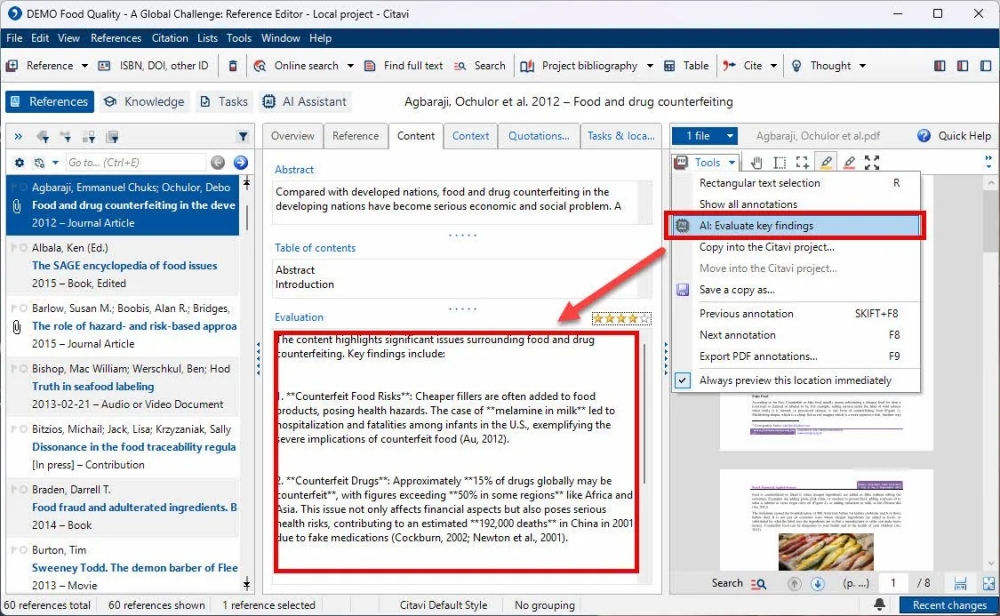Set the star rating for Evaluation

point(621,319)
